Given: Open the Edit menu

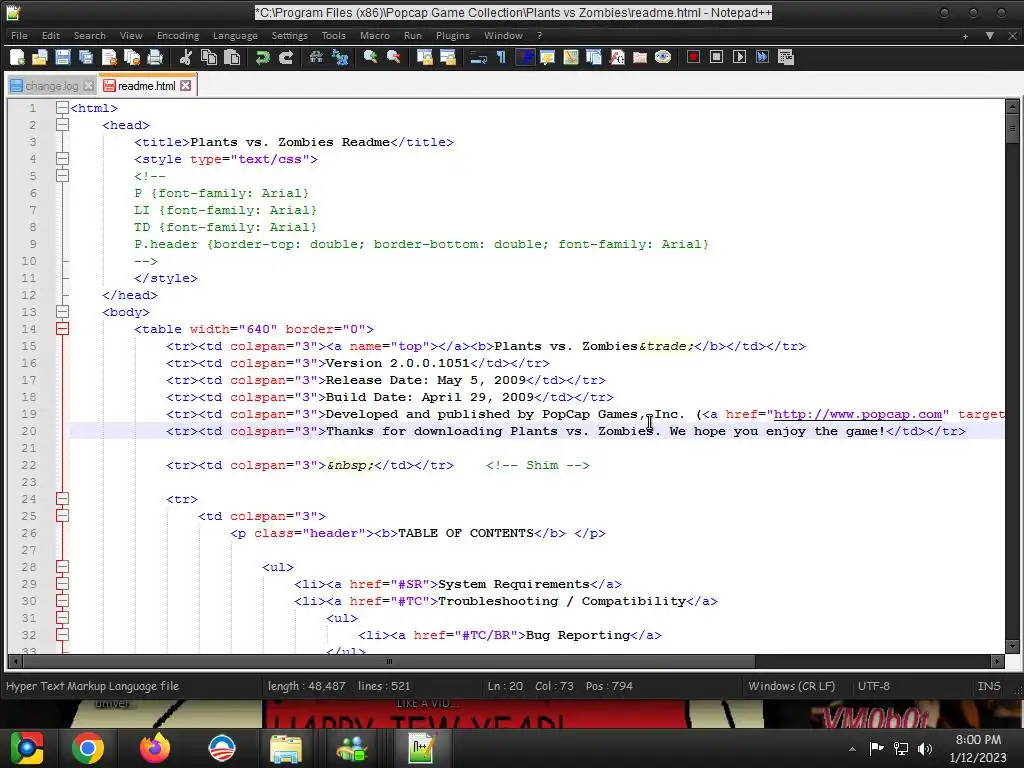Looking at the screenshot, I should [x=51, y=35].
